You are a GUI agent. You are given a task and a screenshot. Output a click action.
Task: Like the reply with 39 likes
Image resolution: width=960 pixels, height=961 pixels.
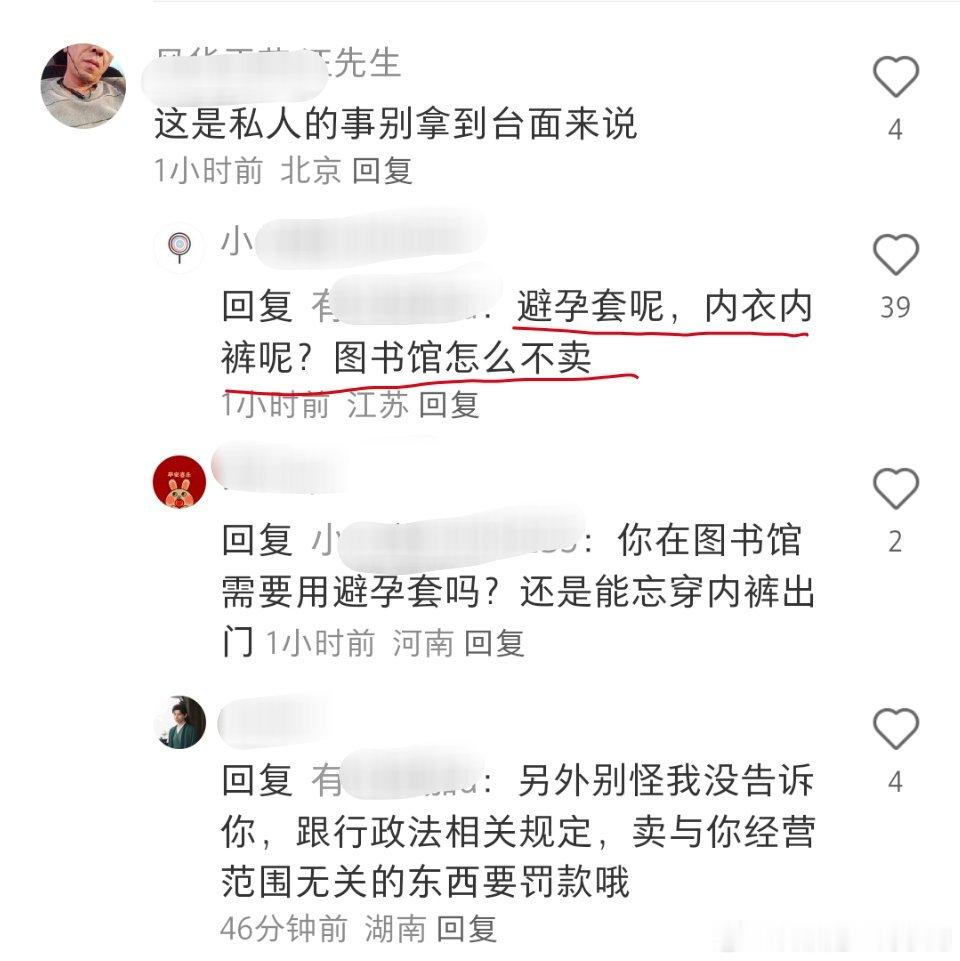tap(896, 254)
